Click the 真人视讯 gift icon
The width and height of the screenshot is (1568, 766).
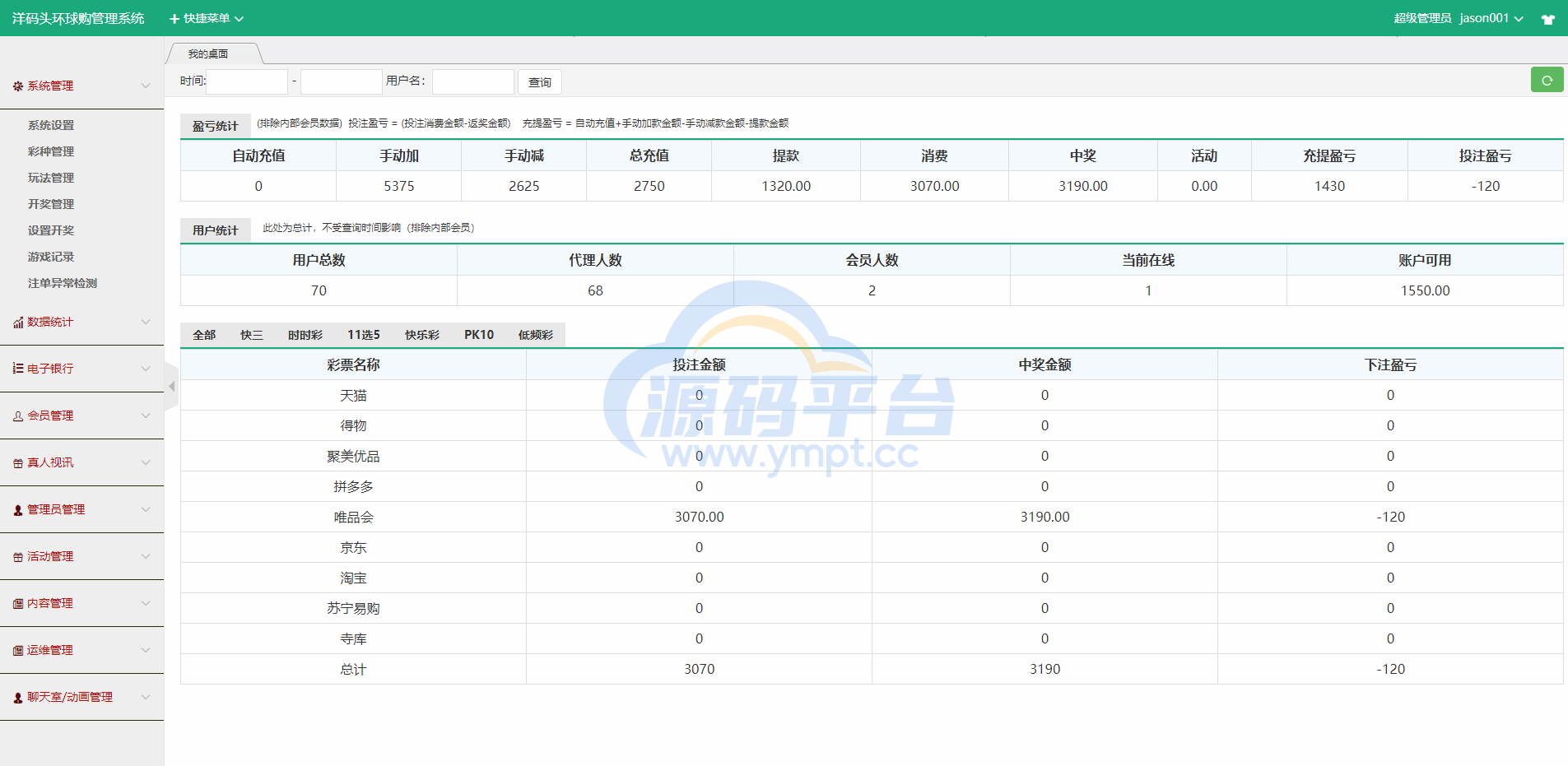pos(18,463)
